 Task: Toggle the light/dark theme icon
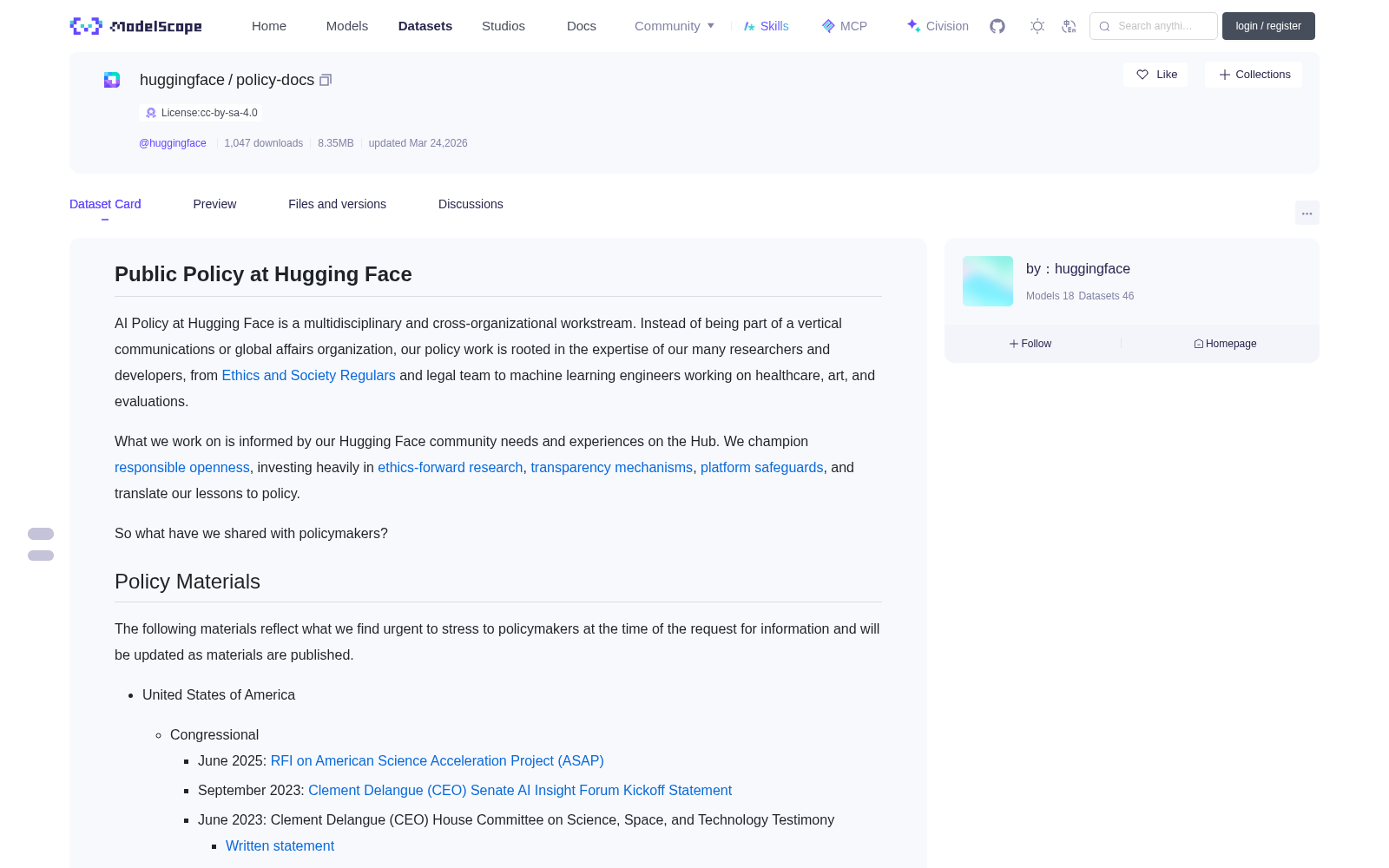click(1037, 26)
